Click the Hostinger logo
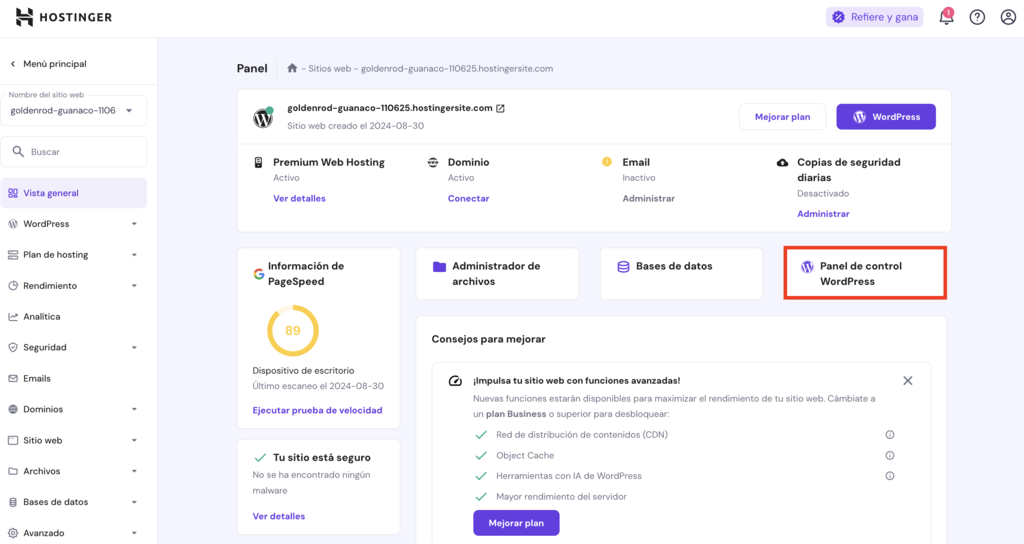This screenshot has width=1024, height=544. pyautogui.click(x=64, y=17)
